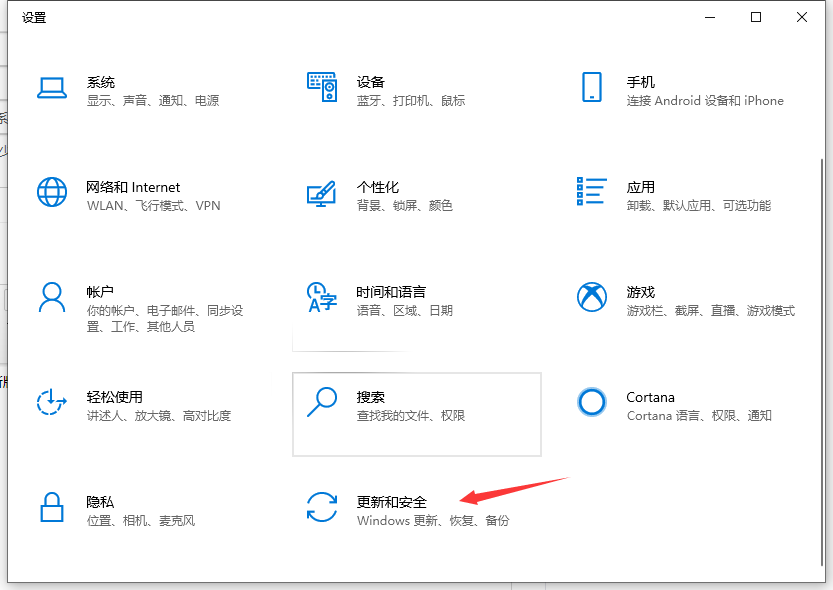833x590 pixels.
Task: Open the Devices keyboard and speaker icon
Action: point(322,87)
